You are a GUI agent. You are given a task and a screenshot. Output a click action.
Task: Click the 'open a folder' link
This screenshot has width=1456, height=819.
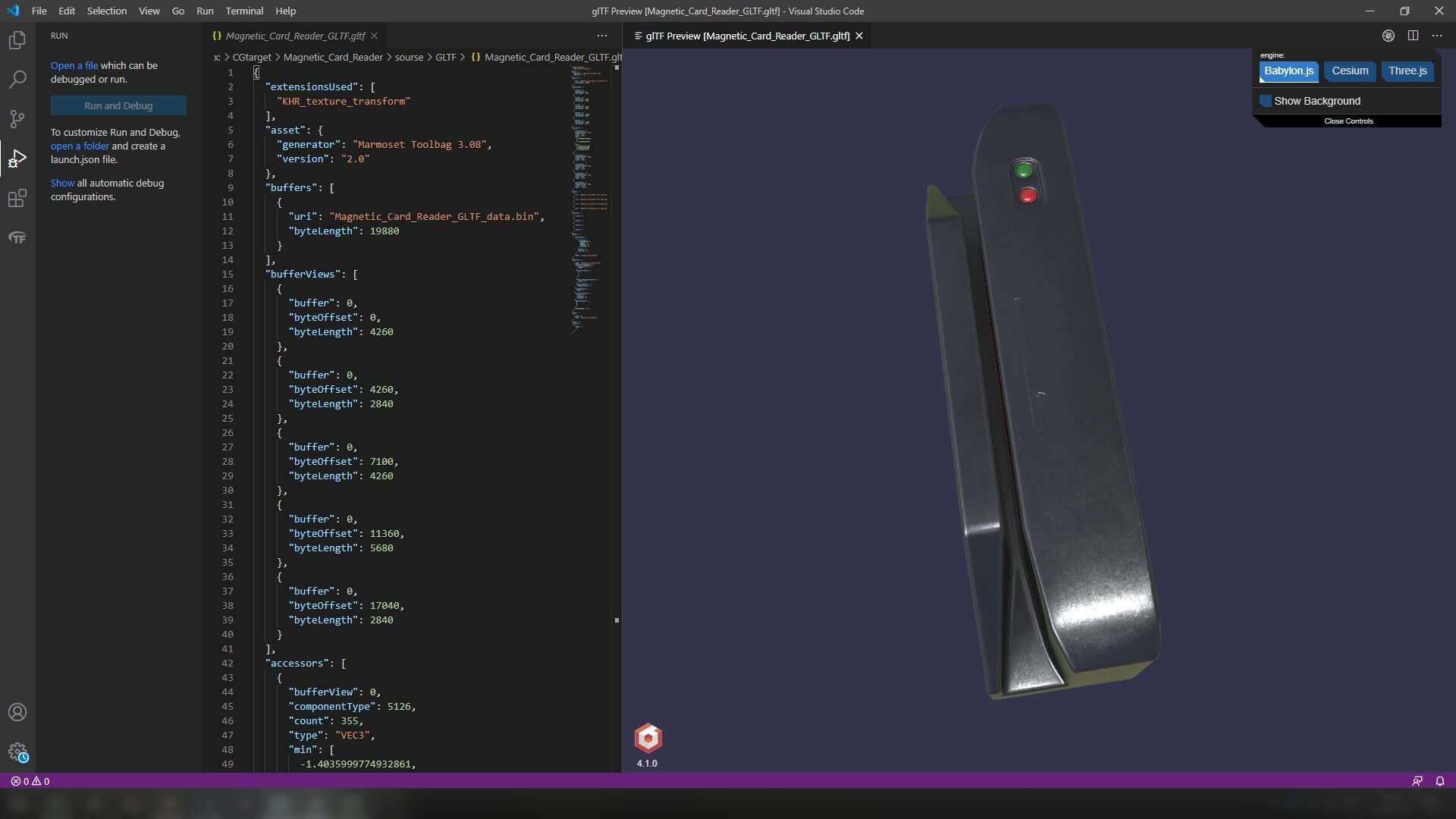(80, 146)
